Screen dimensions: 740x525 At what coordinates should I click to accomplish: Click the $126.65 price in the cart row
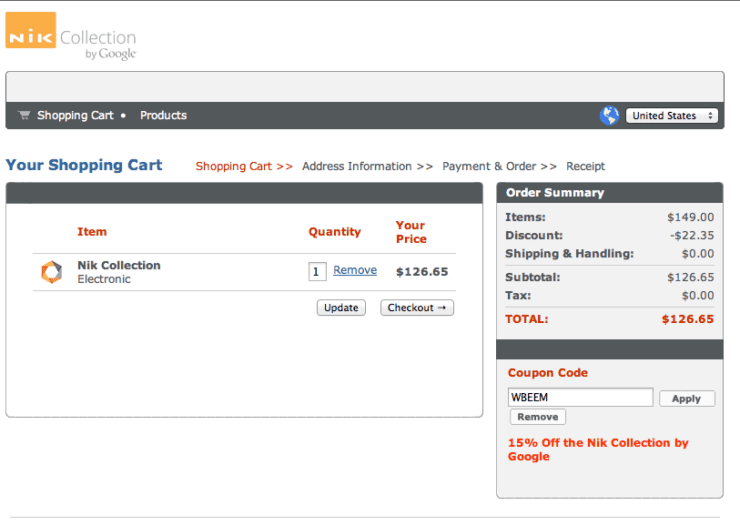pos(422,272)
